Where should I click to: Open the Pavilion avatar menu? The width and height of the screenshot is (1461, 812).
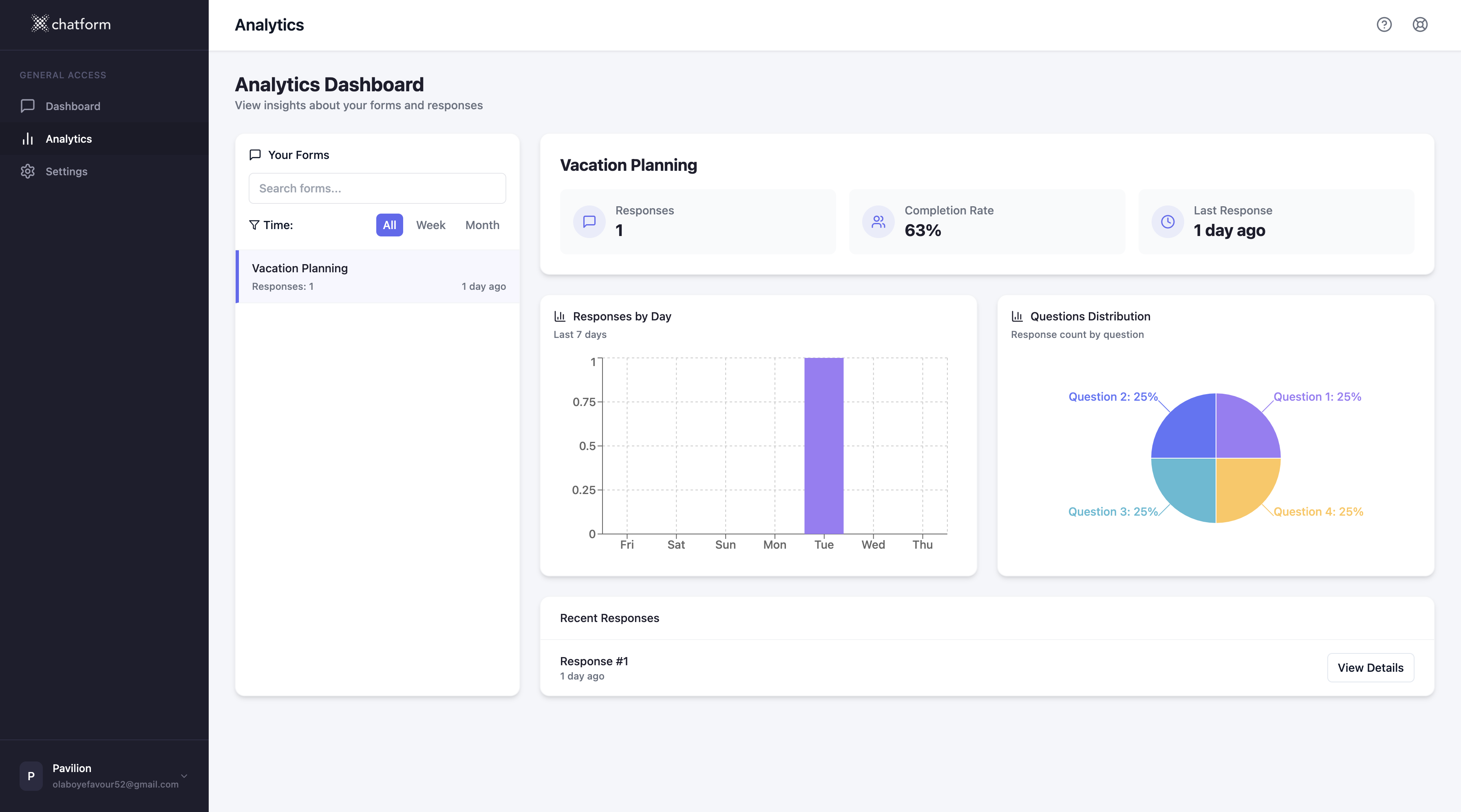(31, 776)
